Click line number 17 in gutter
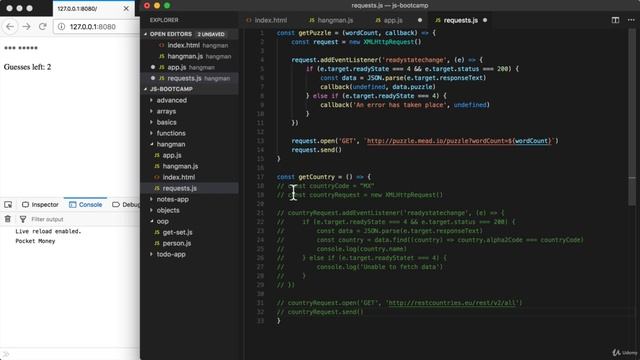Viewport: 640px width, 360px height. click(x=260, y=177)
